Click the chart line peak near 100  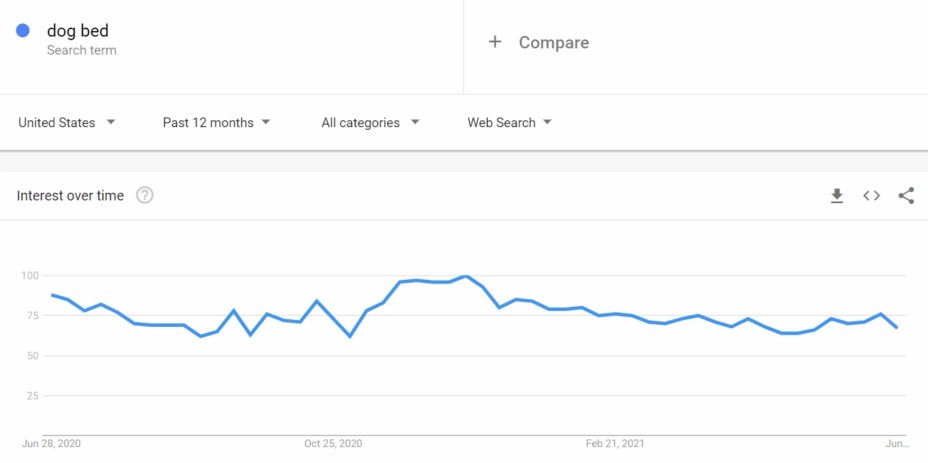466,276
